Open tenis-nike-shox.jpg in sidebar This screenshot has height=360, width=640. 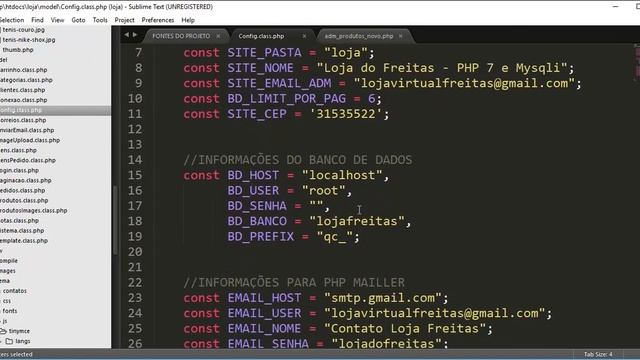[x=29, y=40]
